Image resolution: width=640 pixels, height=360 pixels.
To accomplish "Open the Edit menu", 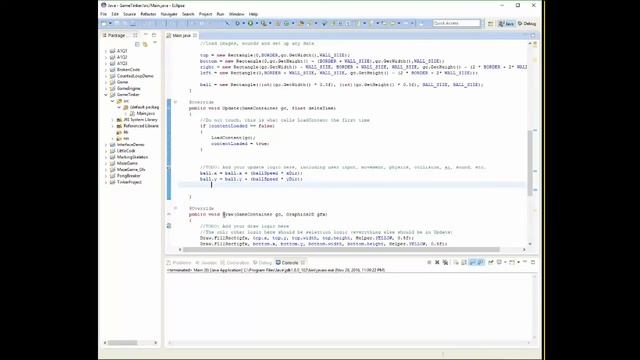I will [x=115, y=14].
